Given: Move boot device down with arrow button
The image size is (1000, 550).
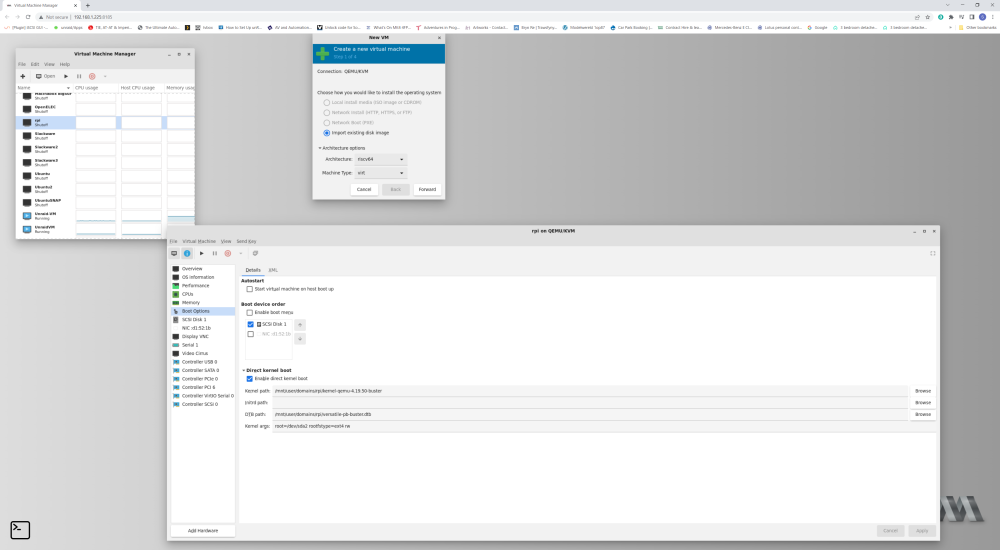Looking at the screenshot, I should point(300,339).
